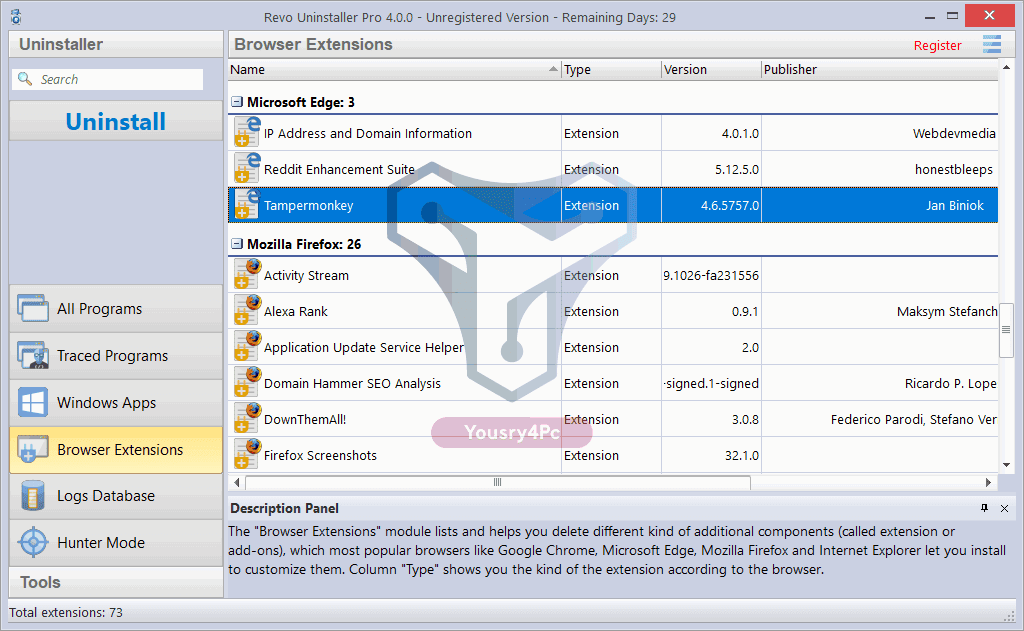Sort by the Publisher column header
Viewport: 1024px width, 631px height.
point(880,69)
